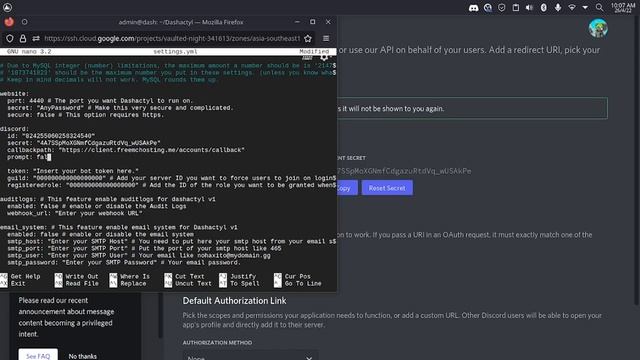The width and height of the screenshot is (640, 360).
Task: Click the 'Write Out' nano shortcut label
Action: pos(82,276)
